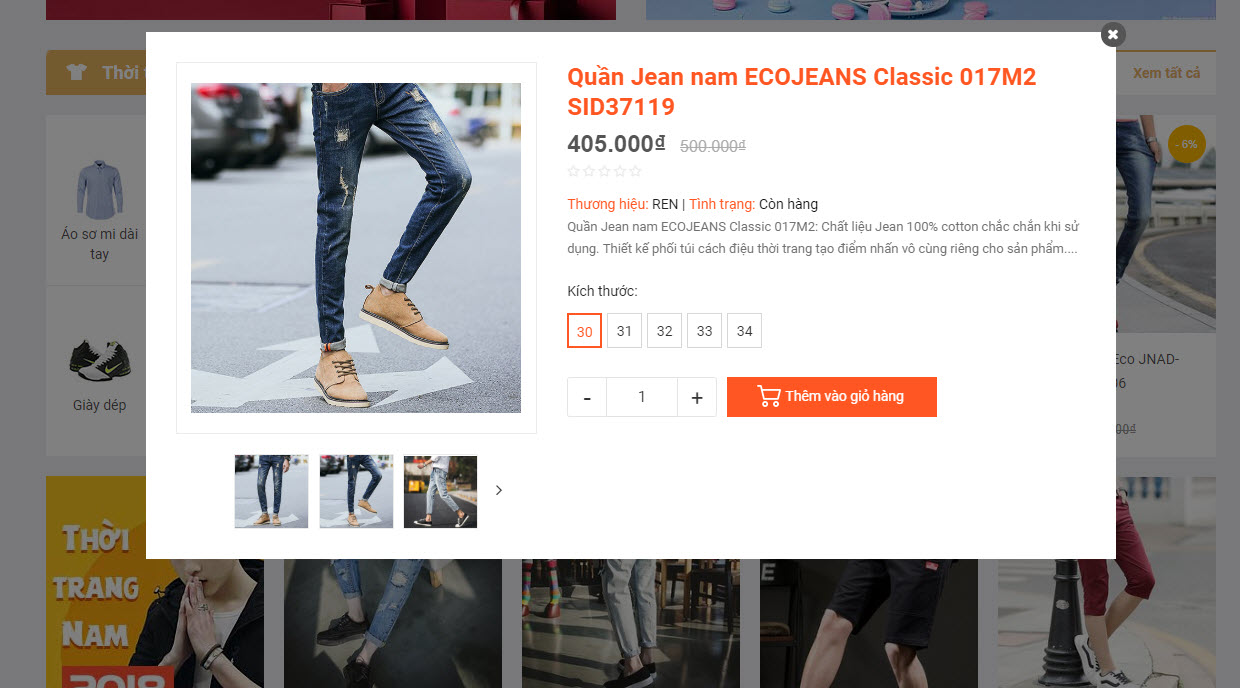The height and width of the screenshot is (688, 1240).
Task: Open Xem tất cả link
Action: (x=1166, y=73)
